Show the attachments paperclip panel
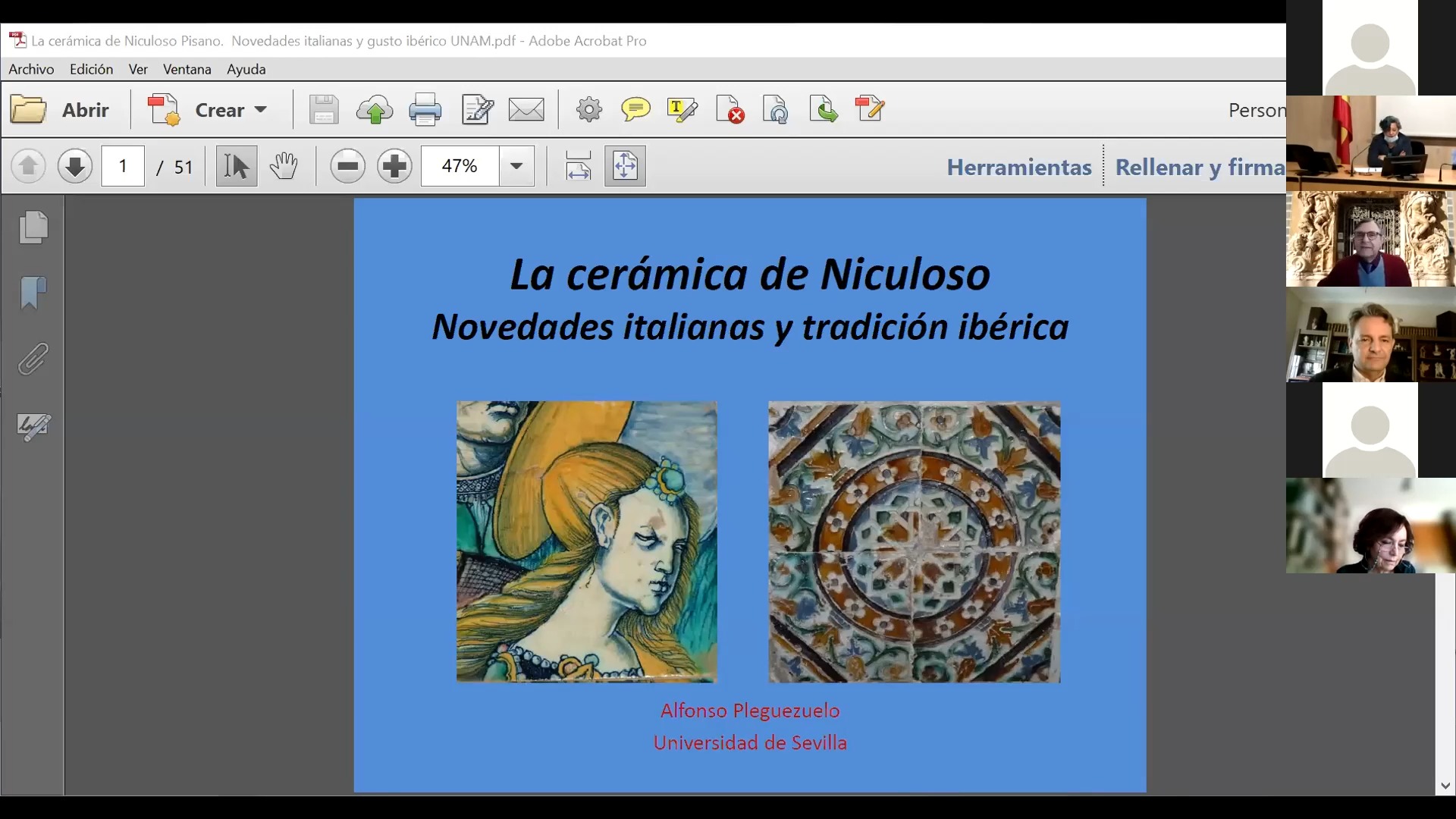 (x=33, y=359)
